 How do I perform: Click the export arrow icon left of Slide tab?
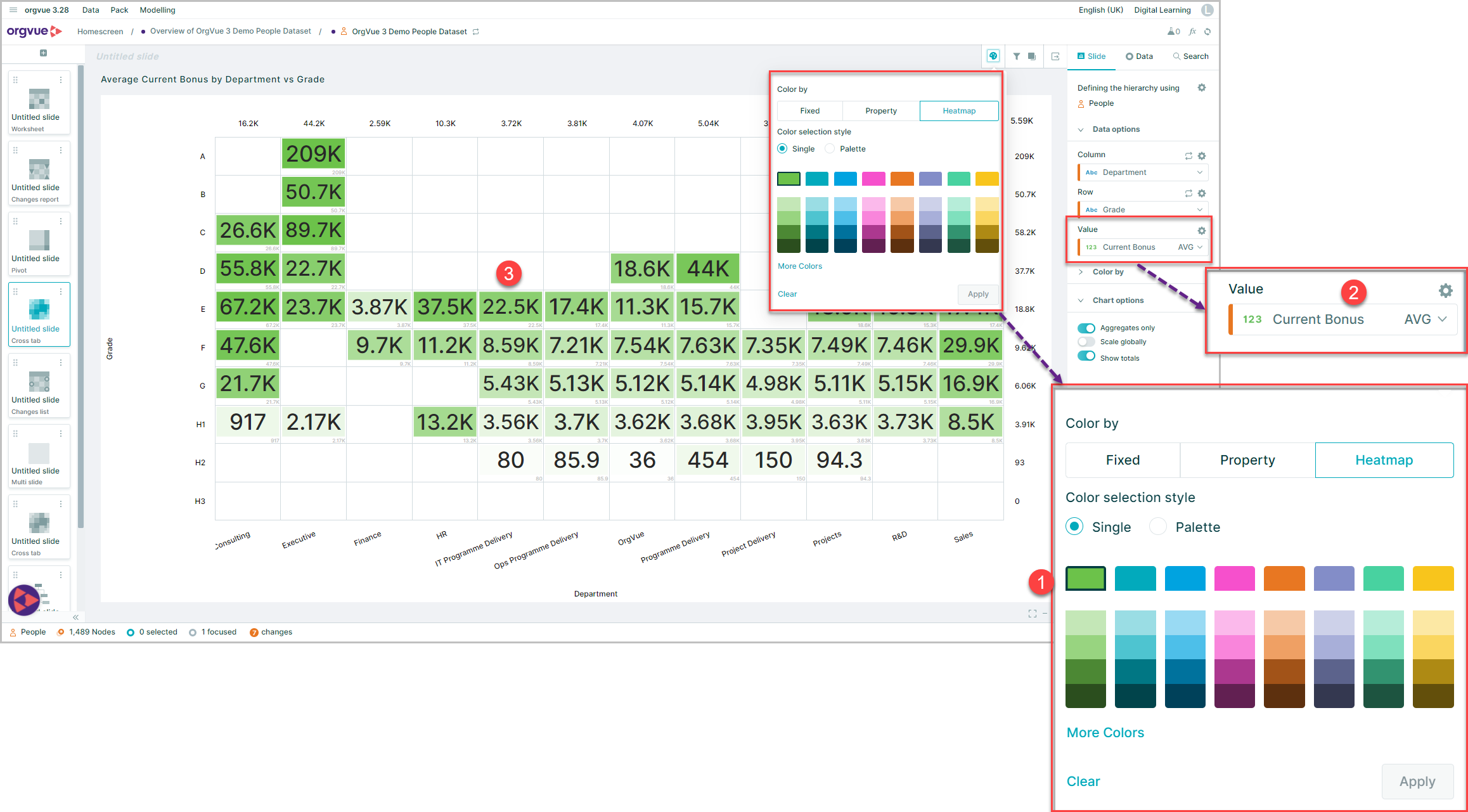pyautogui.click(x=1055, y=56)
